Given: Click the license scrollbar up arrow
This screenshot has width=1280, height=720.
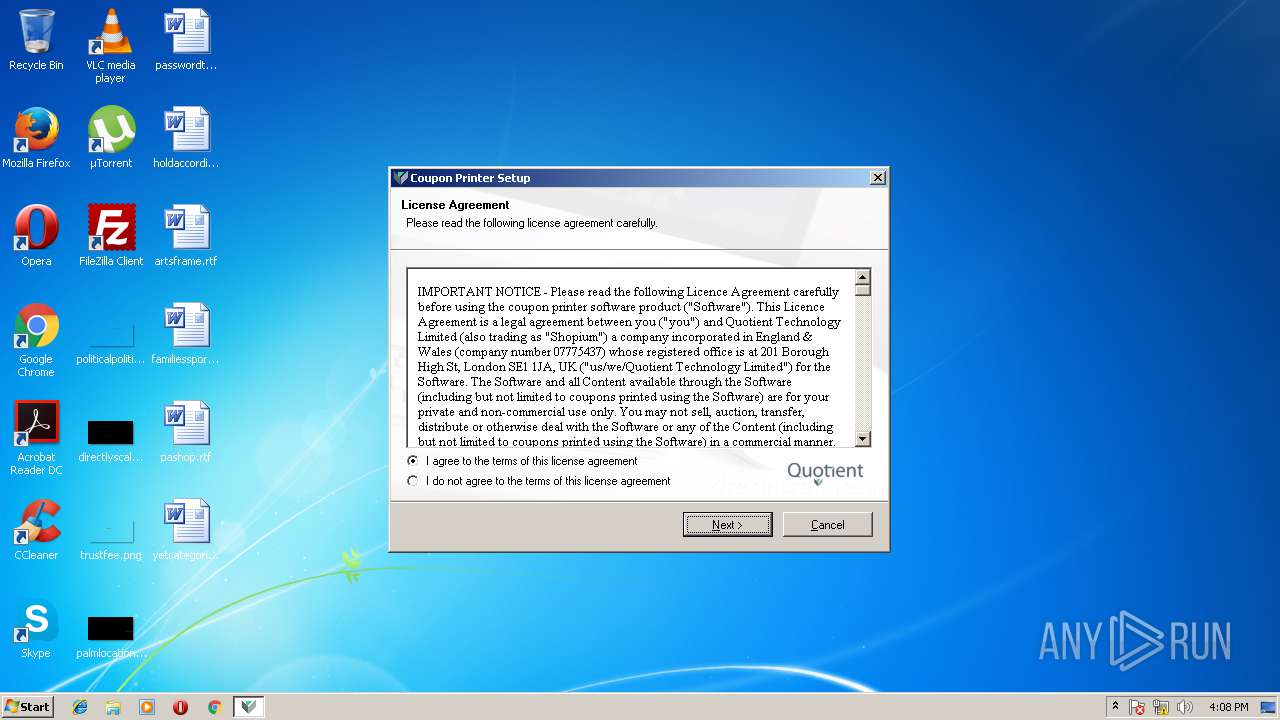Looking at the screenshot, I should coord(862,276).
